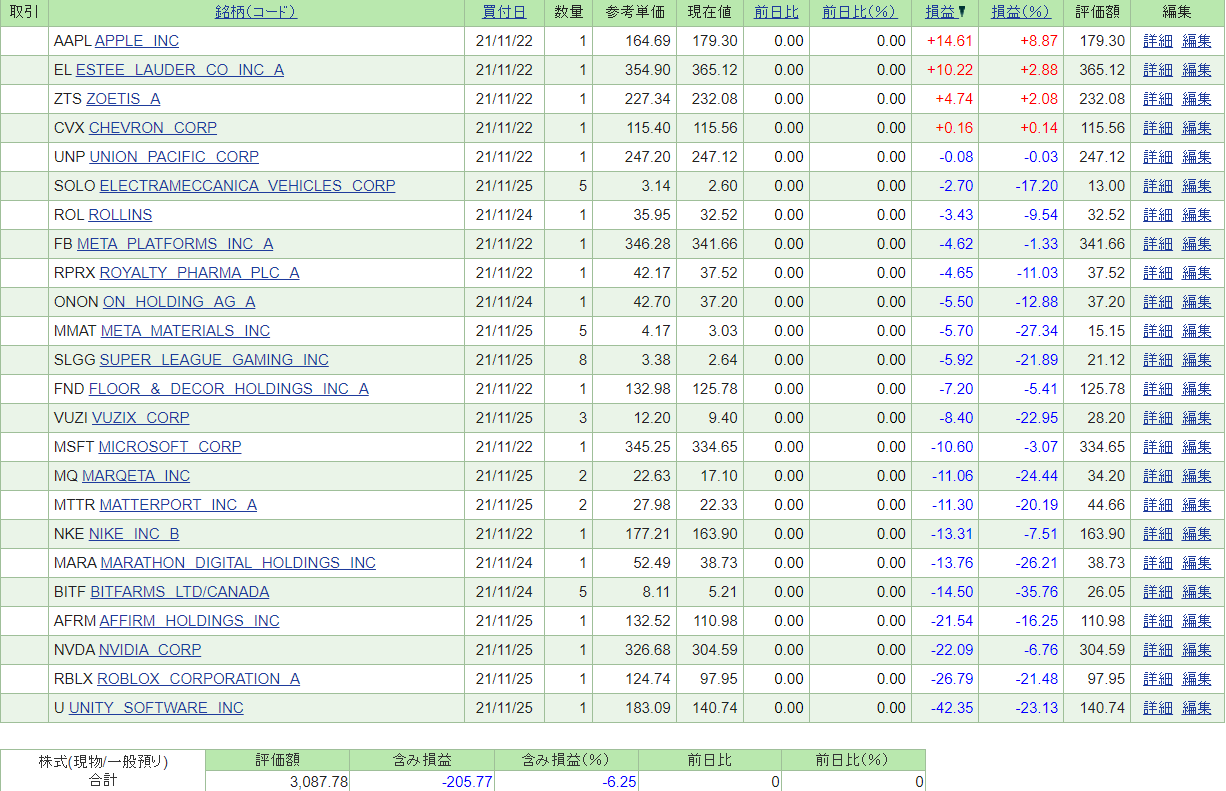
Task: Click 詳細 in the BITF row
Action: pos(1158,592)
